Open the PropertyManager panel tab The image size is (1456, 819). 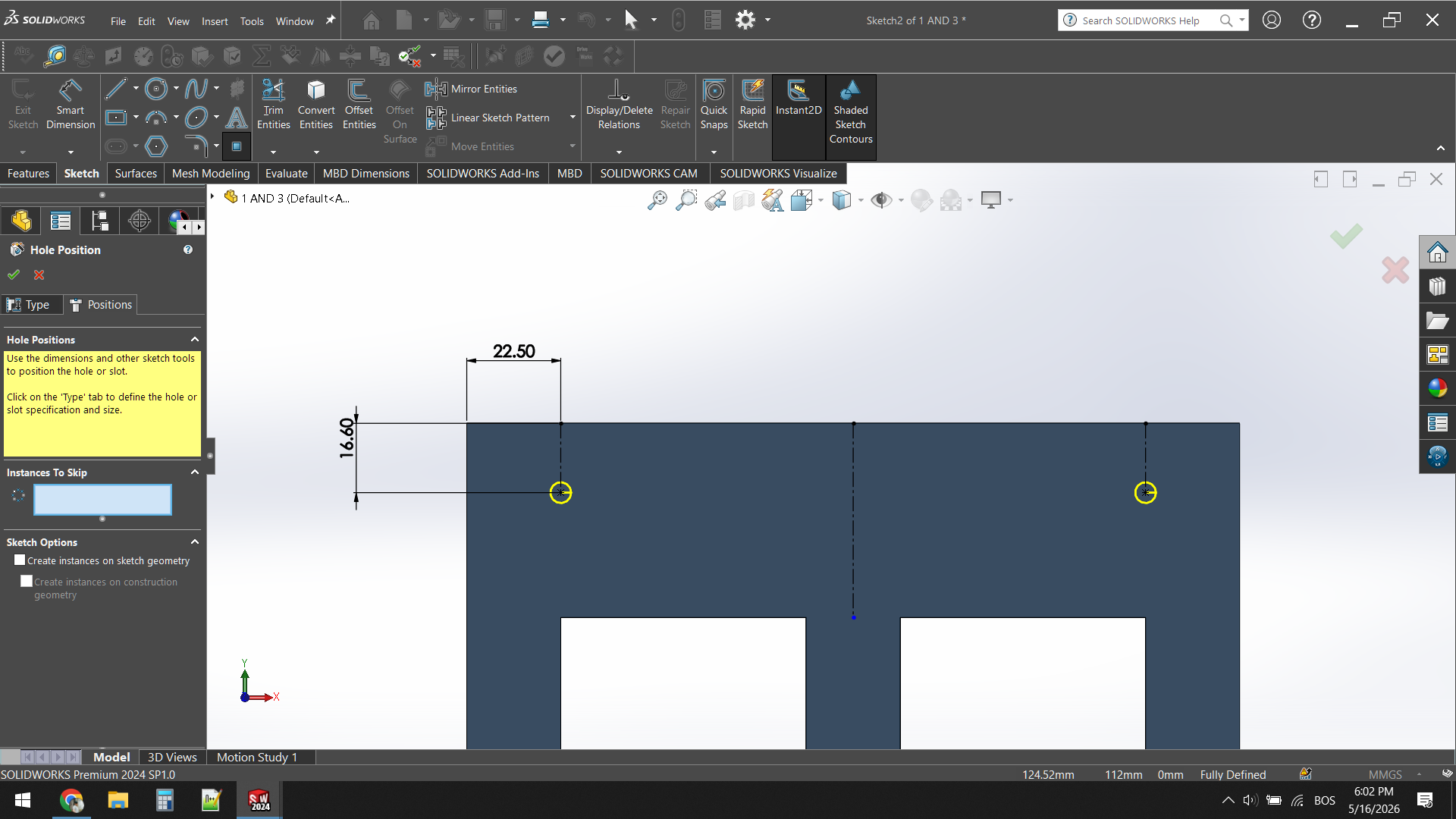point(61,221)
